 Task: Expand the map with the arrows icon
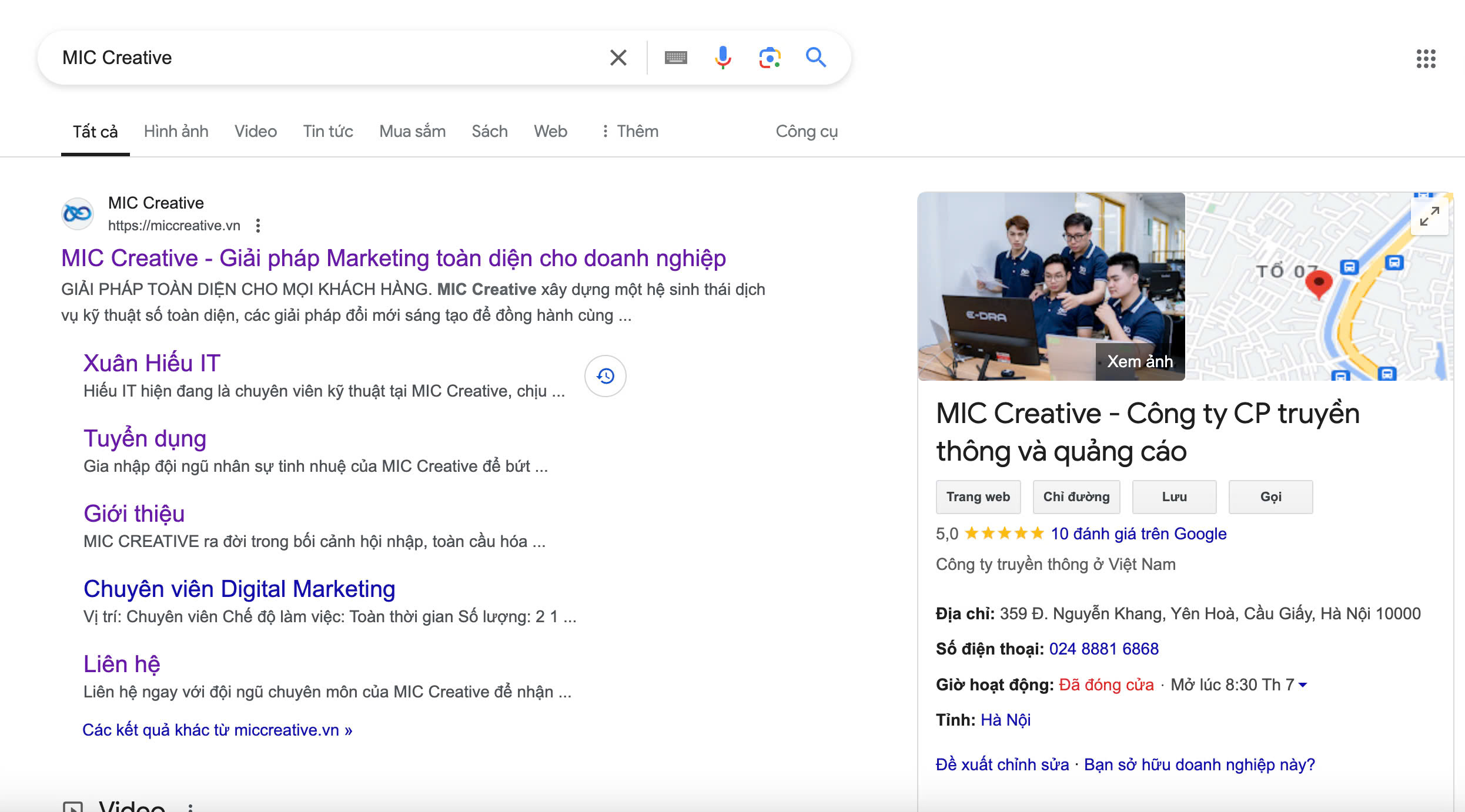click(x=1429, y=216)
